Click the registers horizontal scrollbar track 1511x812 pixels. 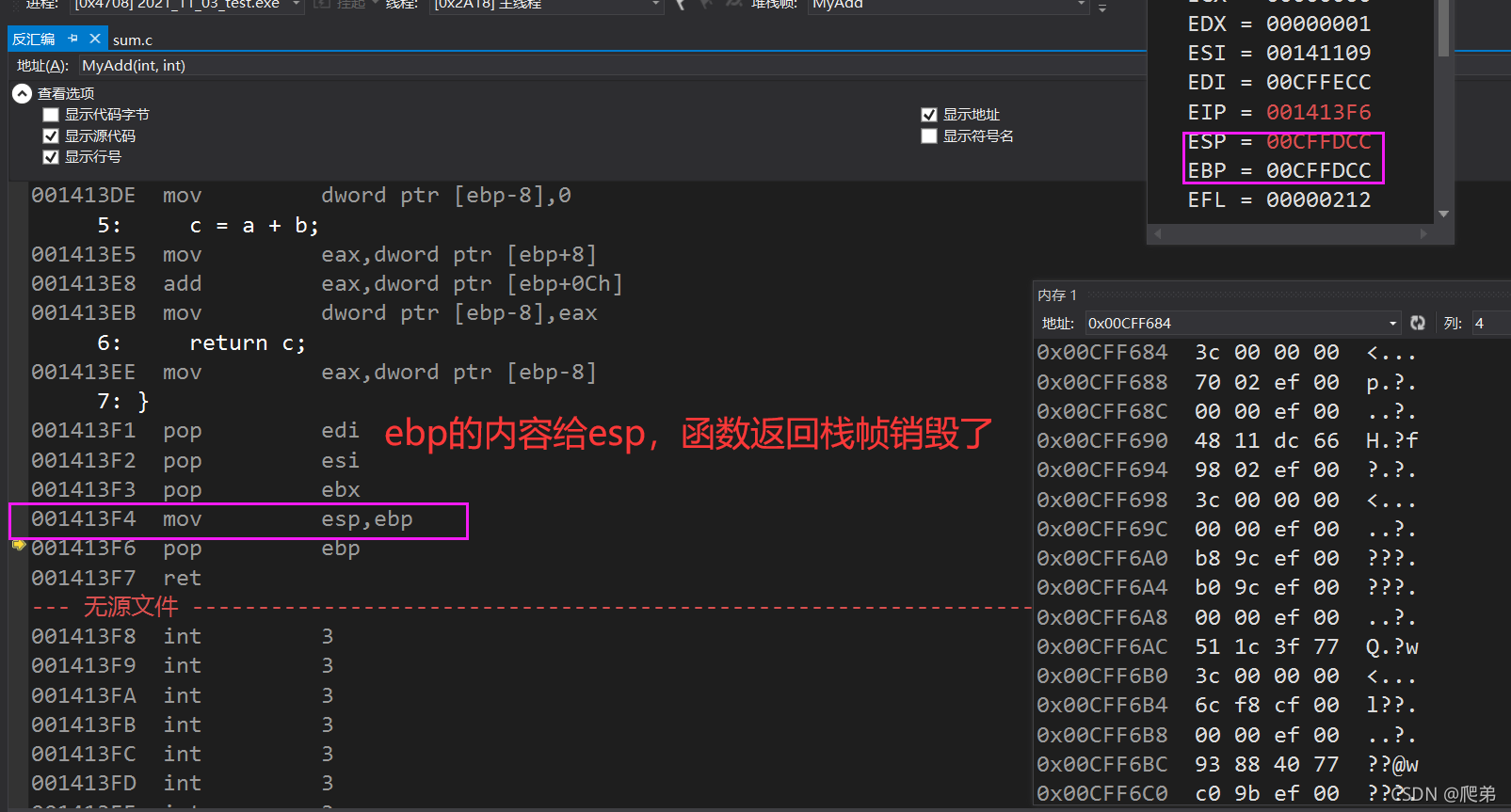(x=1291, y=233)
